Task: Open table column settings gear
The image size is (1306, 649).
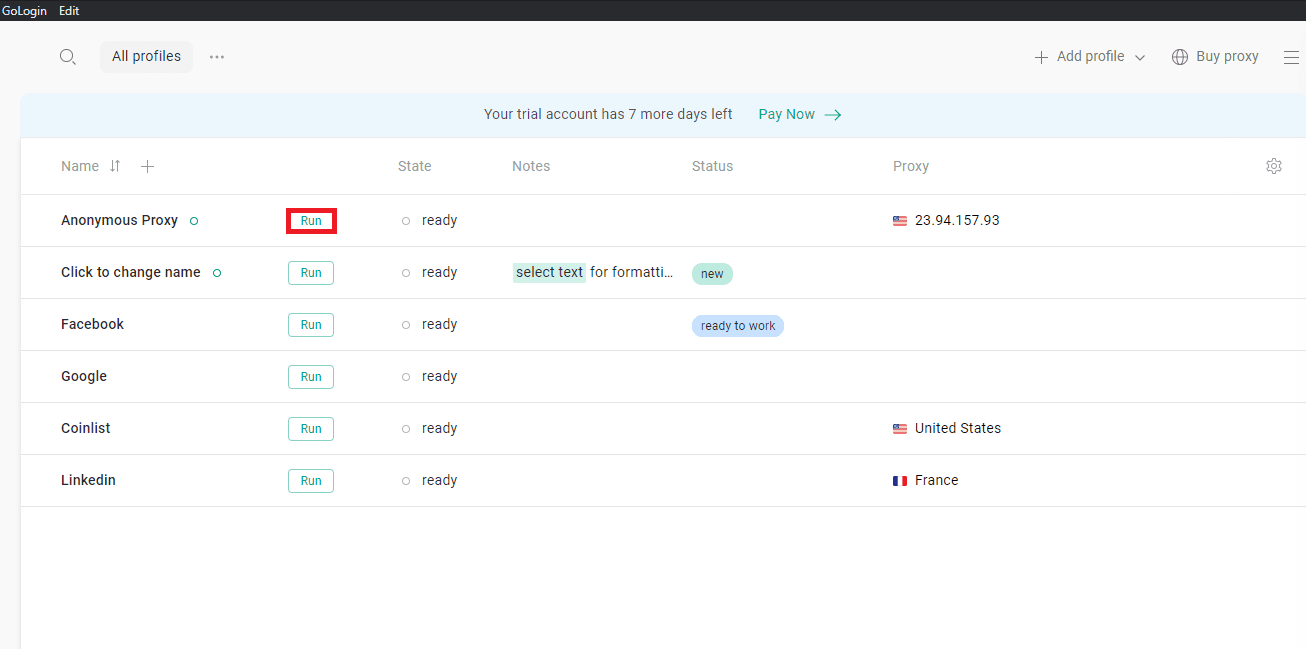Action: click(1273, 166)
